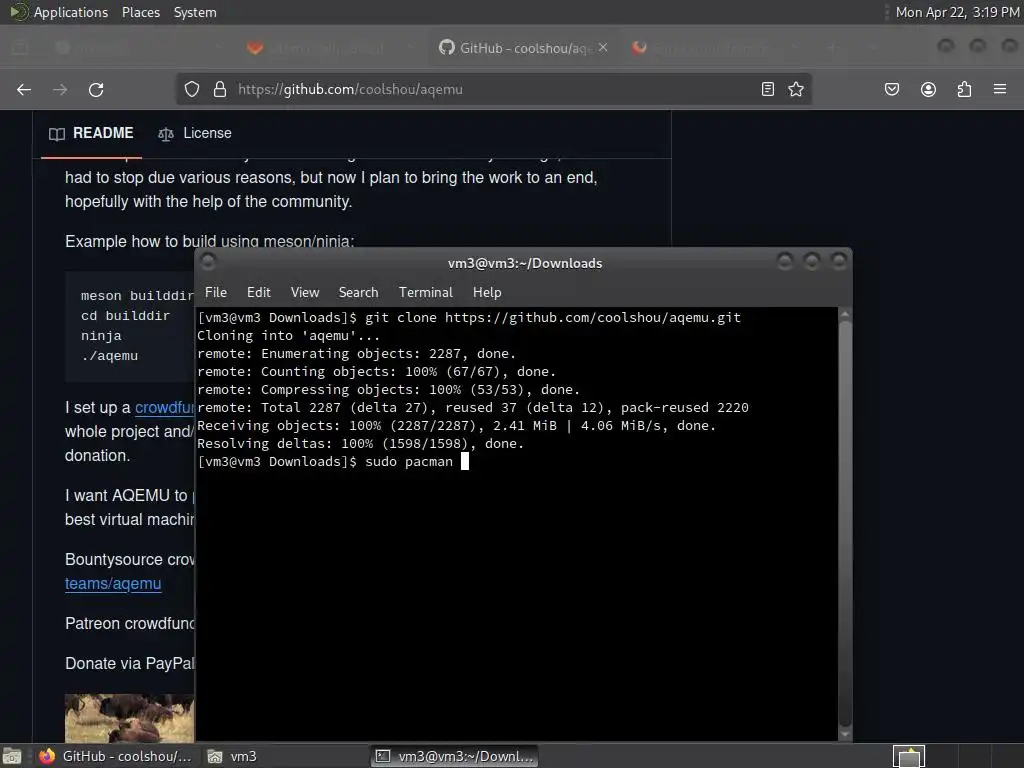This screenshot has height=768, width=1024.
Task: Open the Firefox account icon
Action: [x=928, y=89]
